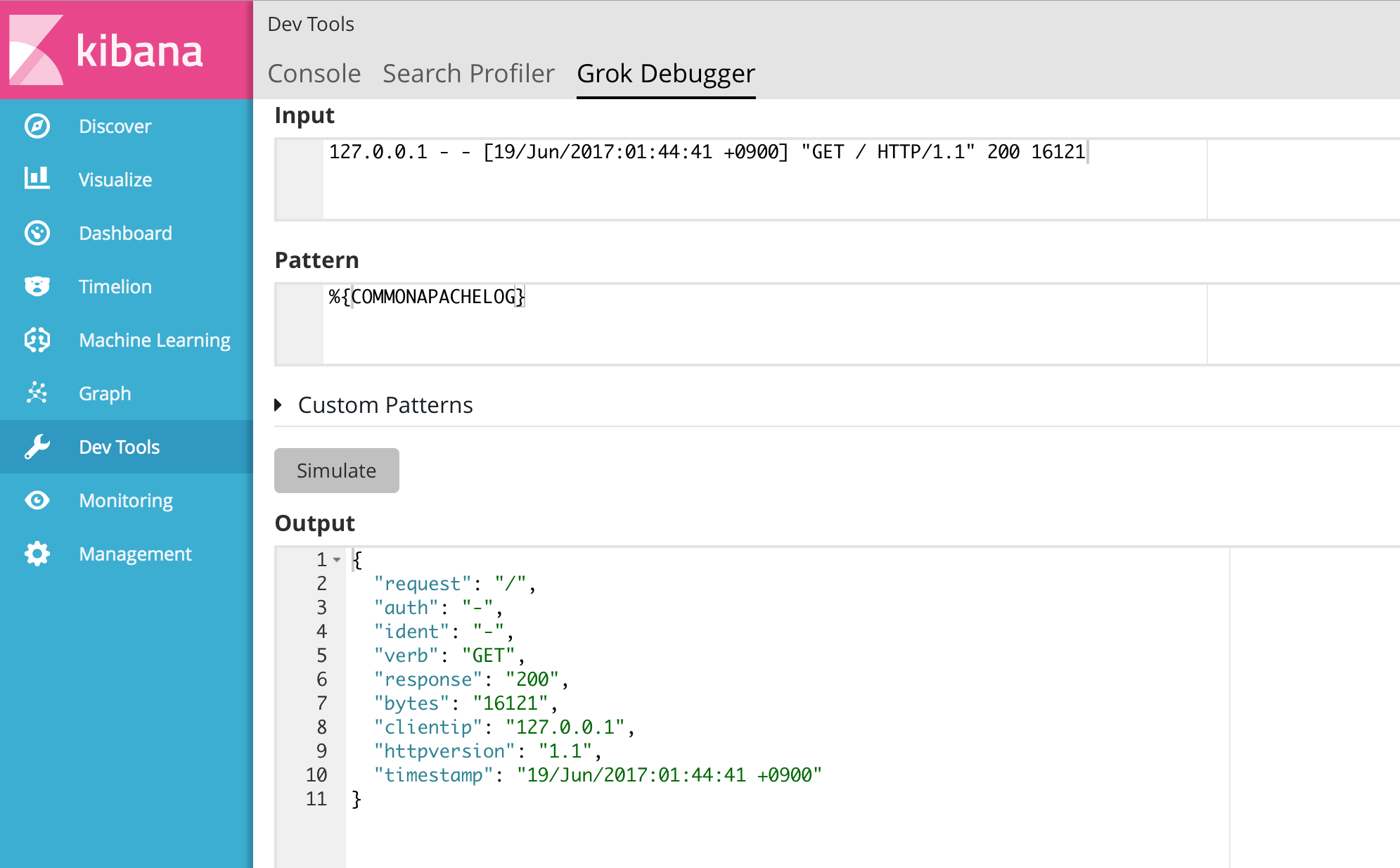Click the "request" line in output

(x=455, y=584)
